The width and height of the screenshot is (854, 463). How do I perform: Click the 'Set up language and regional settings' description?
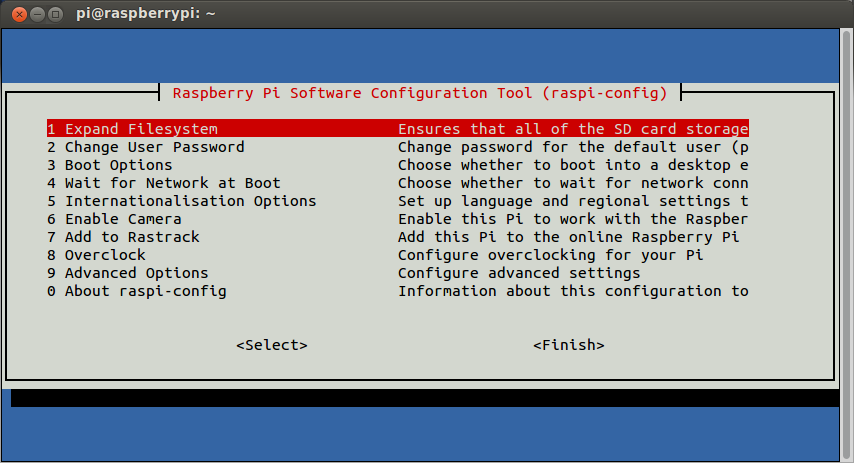pyautogui.click(x=573, y=201)
